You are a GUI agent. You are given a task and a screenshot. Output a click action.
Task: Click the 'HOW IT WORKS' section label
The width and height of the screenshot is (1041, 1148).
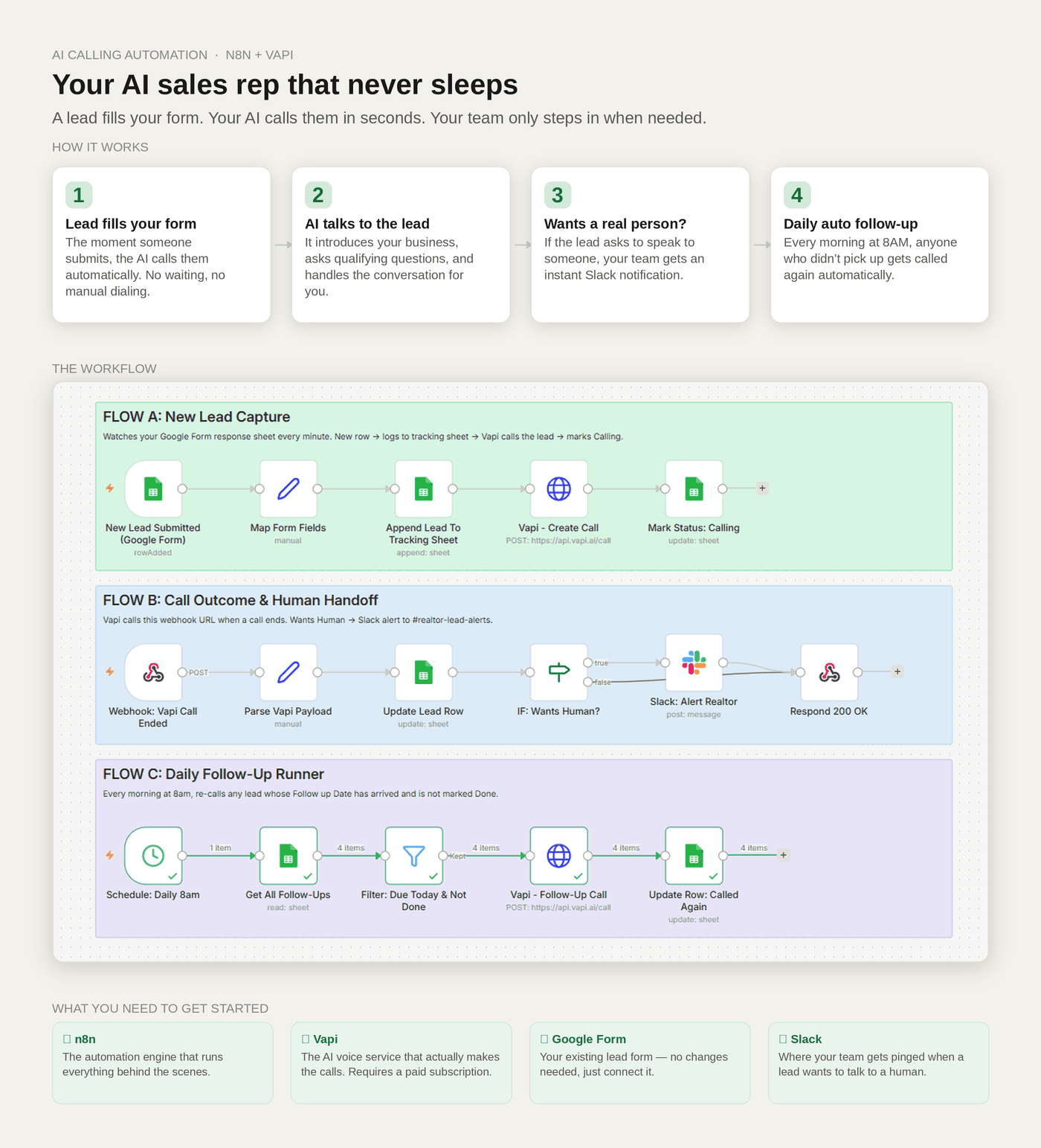click(x=100, y=147)
